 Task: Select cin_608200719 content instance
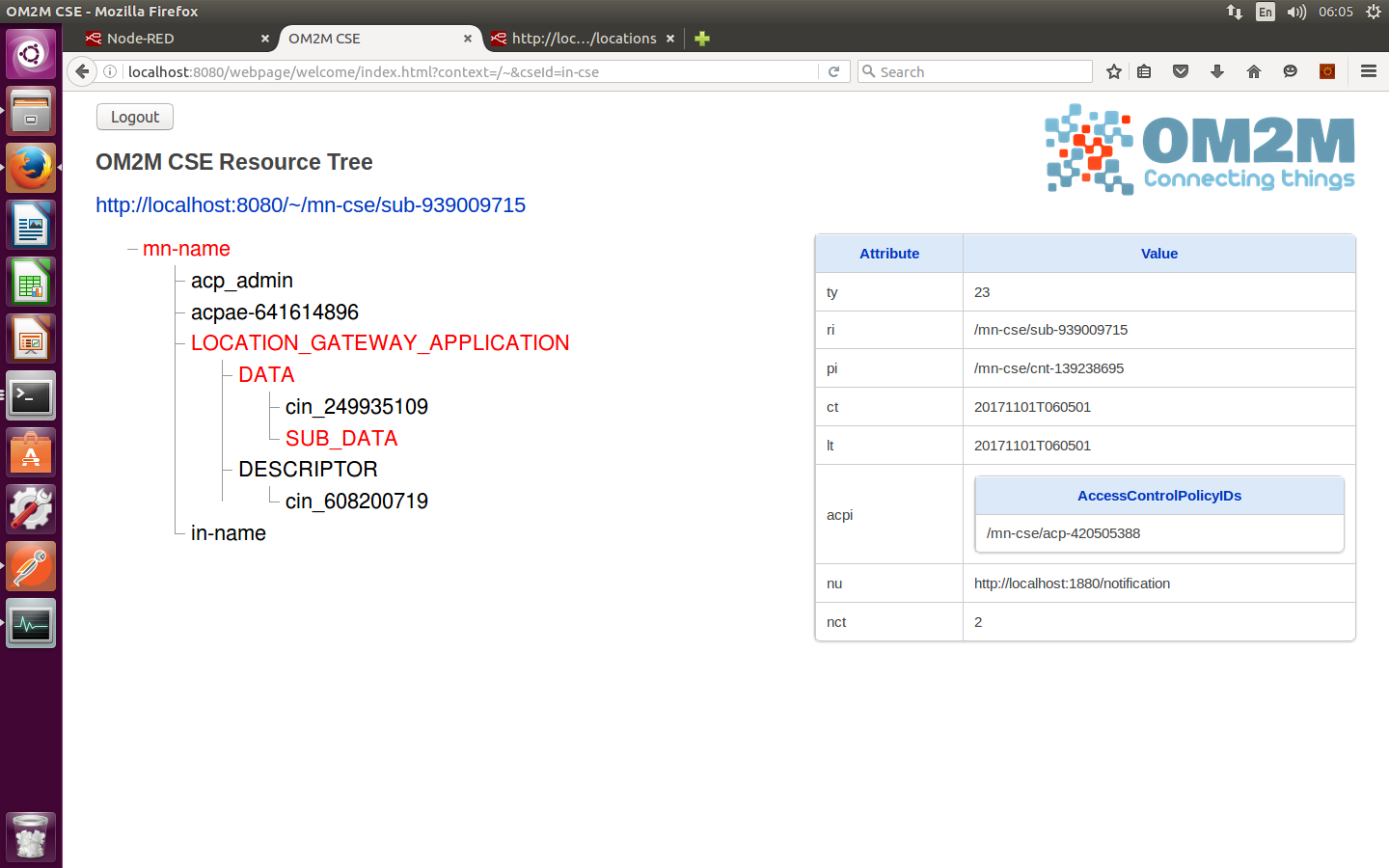(357, 502)
